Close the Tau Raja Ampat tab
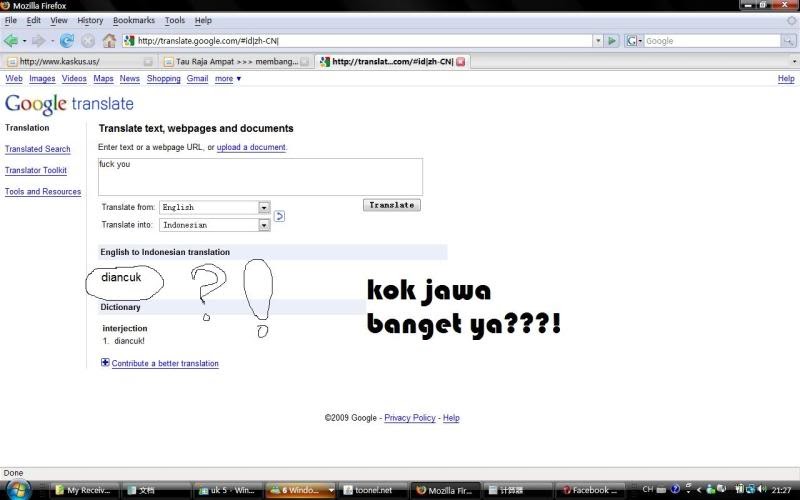 coord(305,62)
